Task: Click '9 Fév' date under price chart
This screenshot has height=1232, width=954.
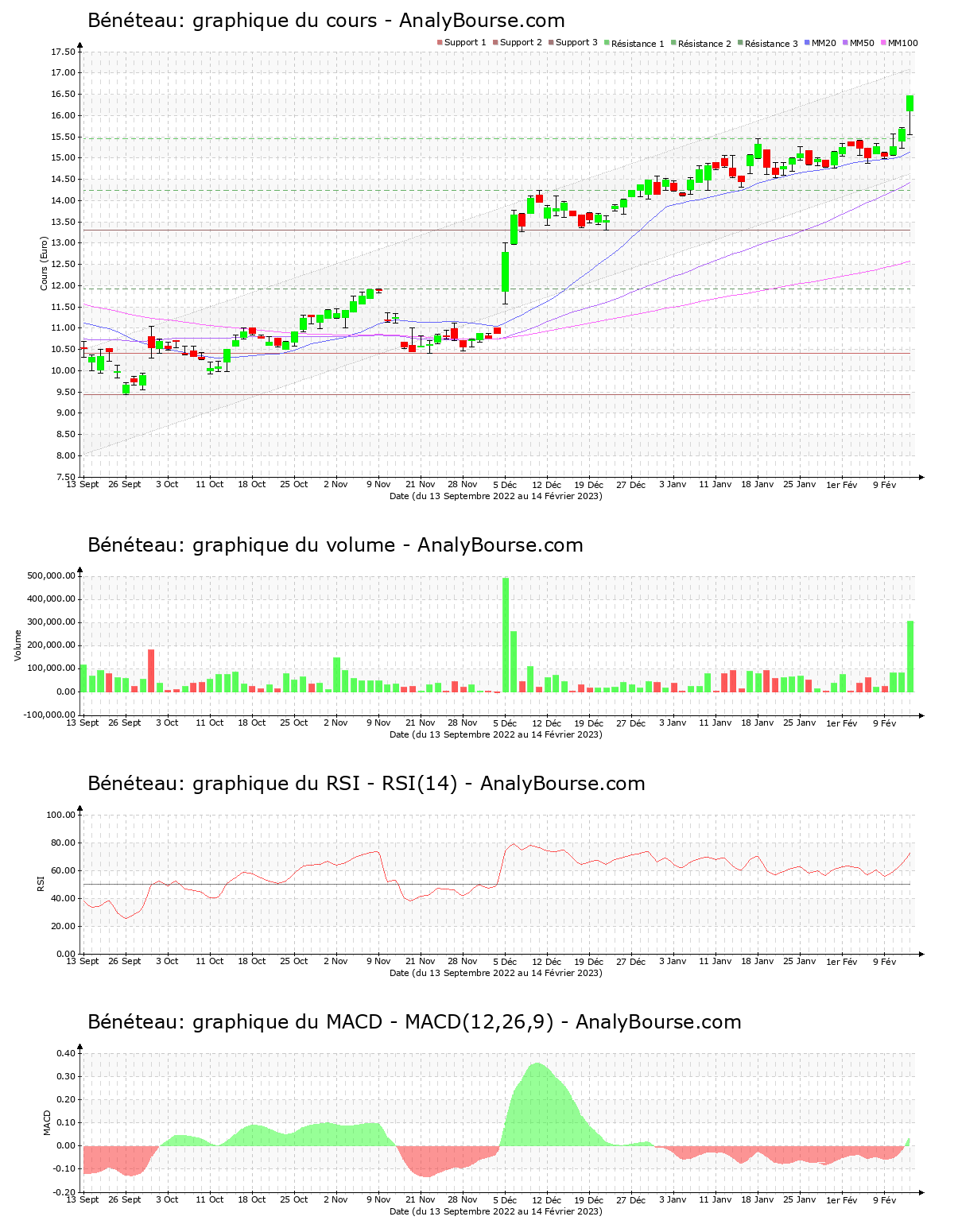Action: (884, 484)
